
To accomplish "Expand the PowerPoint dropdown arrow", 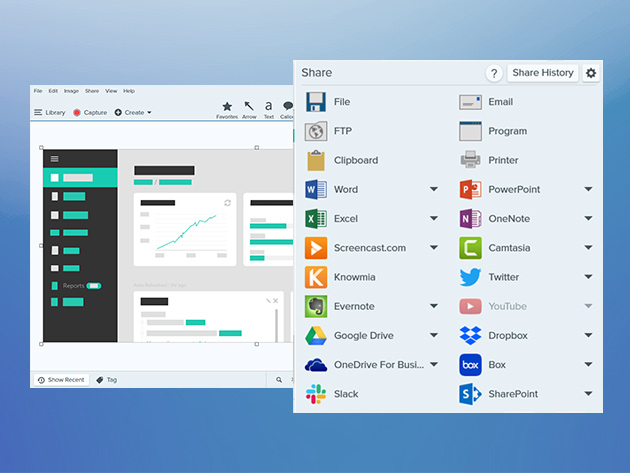I will point(588,189).
